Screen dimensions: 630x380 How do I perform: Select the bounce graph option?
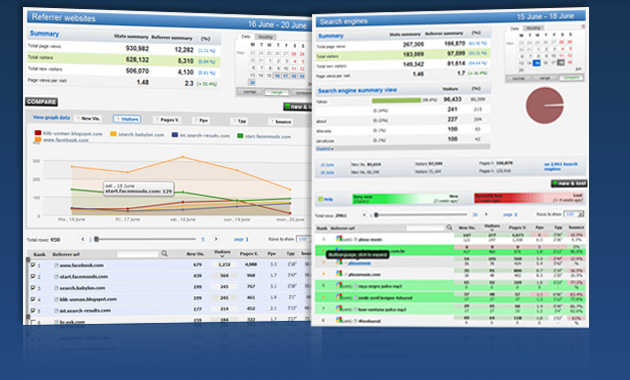pos(281,122)
